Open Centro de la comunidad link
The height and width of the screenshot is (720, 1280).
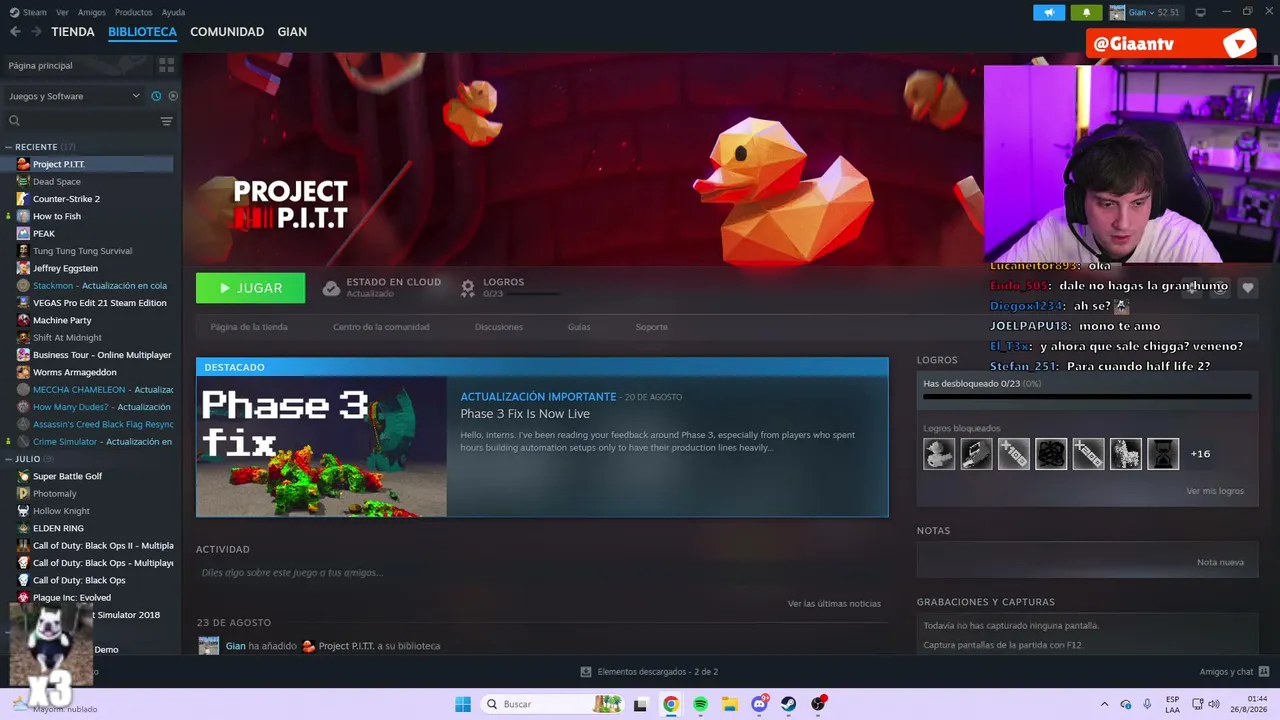381,327
